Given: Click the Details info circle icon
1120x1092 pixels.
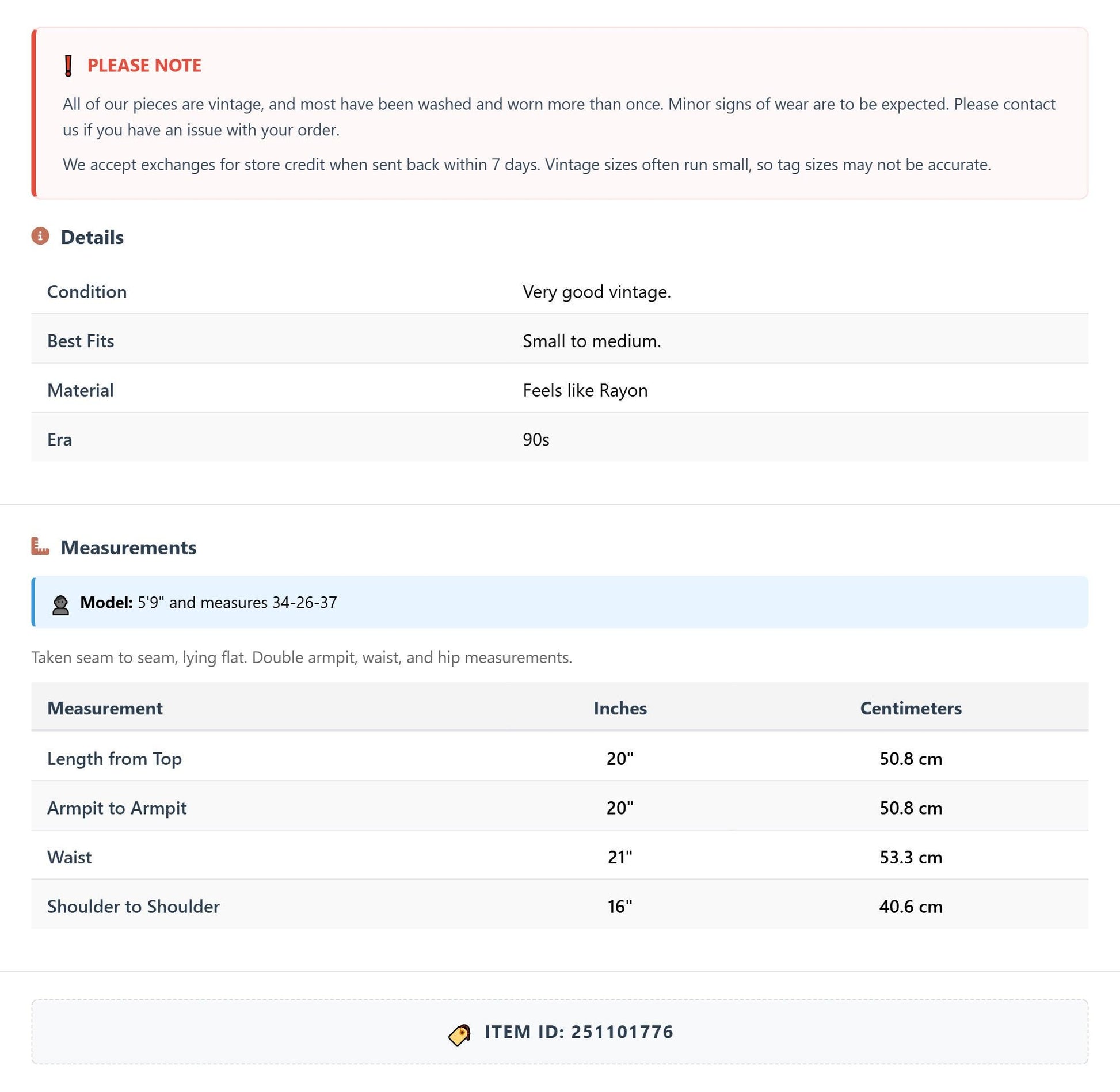Looking at the screenshot, I should (40, 236).
